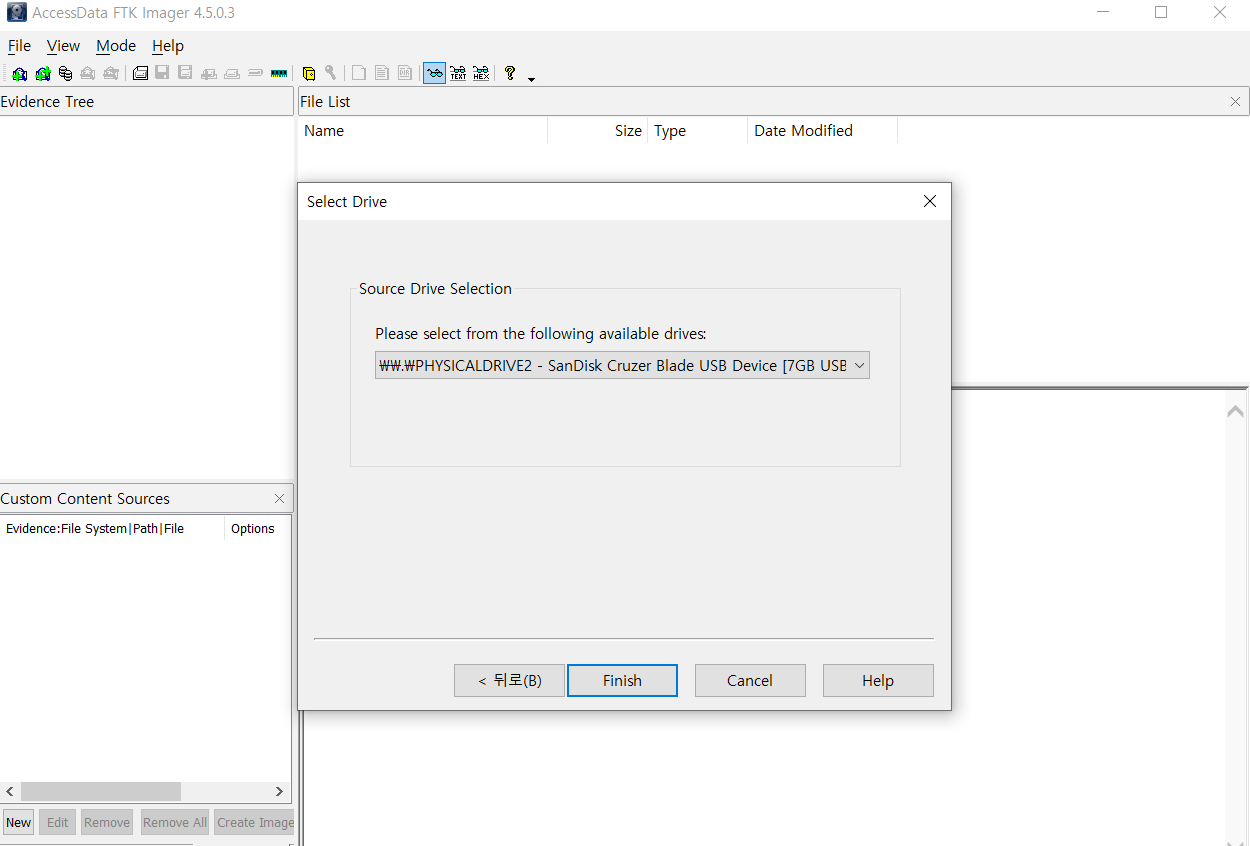
Task: Click the Remove button in Custom Content Sources
Action: 107,822
